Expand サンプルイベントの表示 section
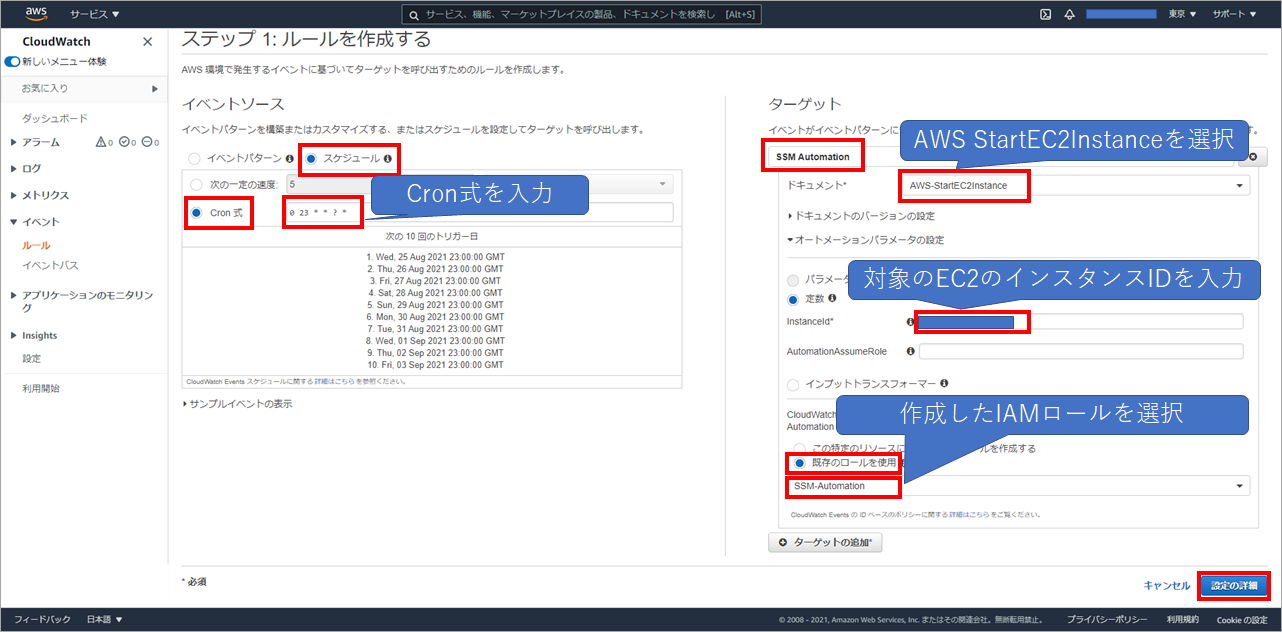This screenshot has width=1282, height=632. click(237, 404)
